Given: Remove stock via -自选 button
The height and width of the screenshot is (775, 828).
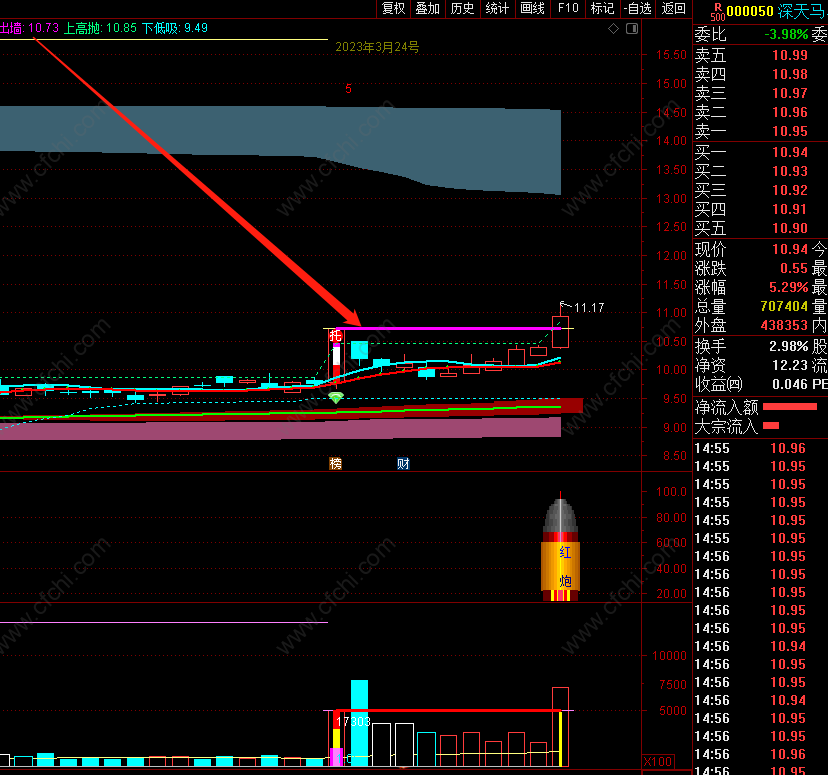Looking at the screenshot, I should coord(637,8).
